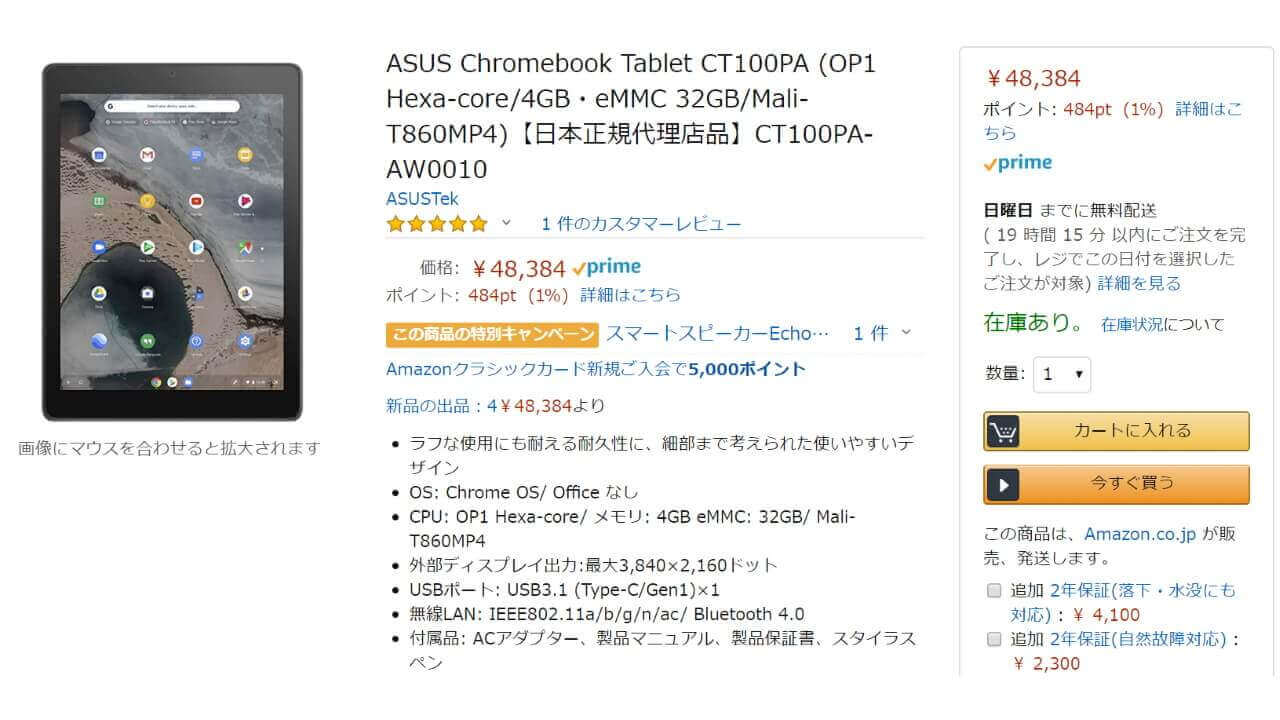Click the Chromebook tablet product image
Image resolution: width=1280 pixels, height=720 pixels.
coord(172,242)
